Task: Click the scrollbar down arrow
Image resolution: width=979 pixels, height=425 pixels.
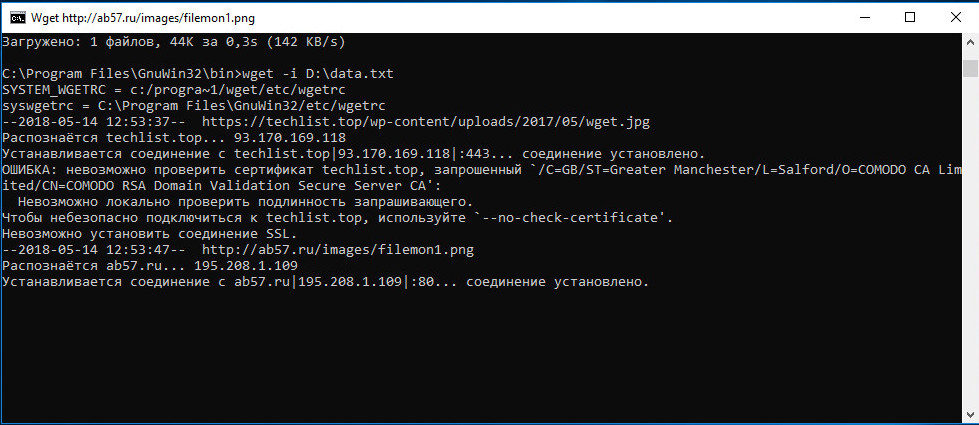Action: tap(969, 415)
